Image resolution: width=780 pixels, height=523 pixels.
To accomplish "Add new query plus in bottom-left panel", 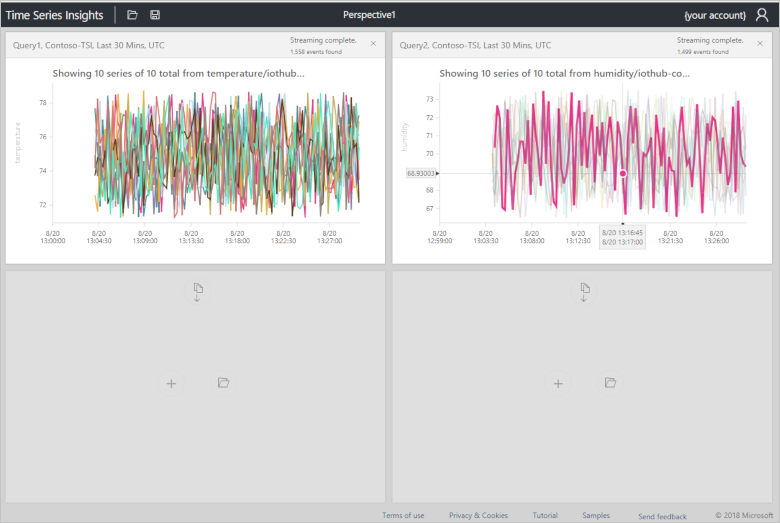I will click(171, 384).
